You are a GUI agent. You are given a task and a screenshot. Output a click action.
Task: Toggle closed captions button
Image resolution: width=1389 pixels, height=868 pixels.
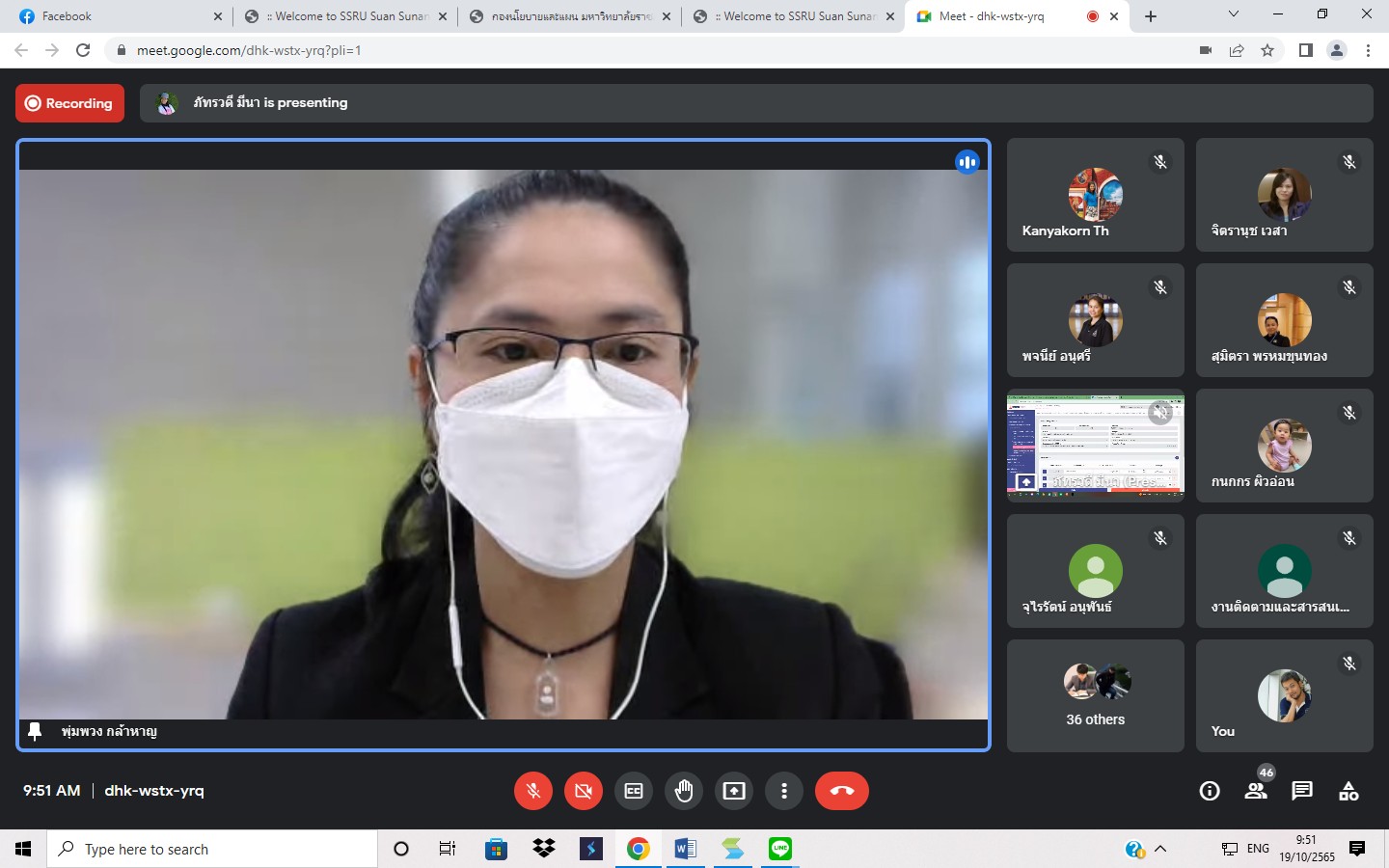(x=634, y=791)
